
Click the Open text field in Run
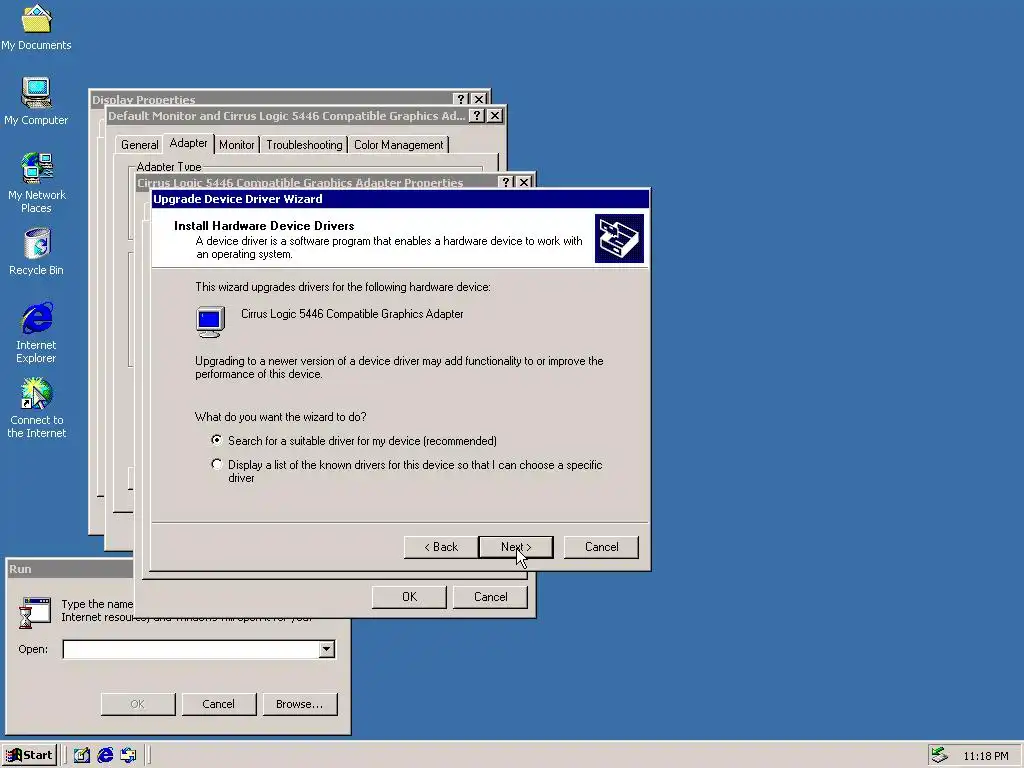[x=191, y=649]
